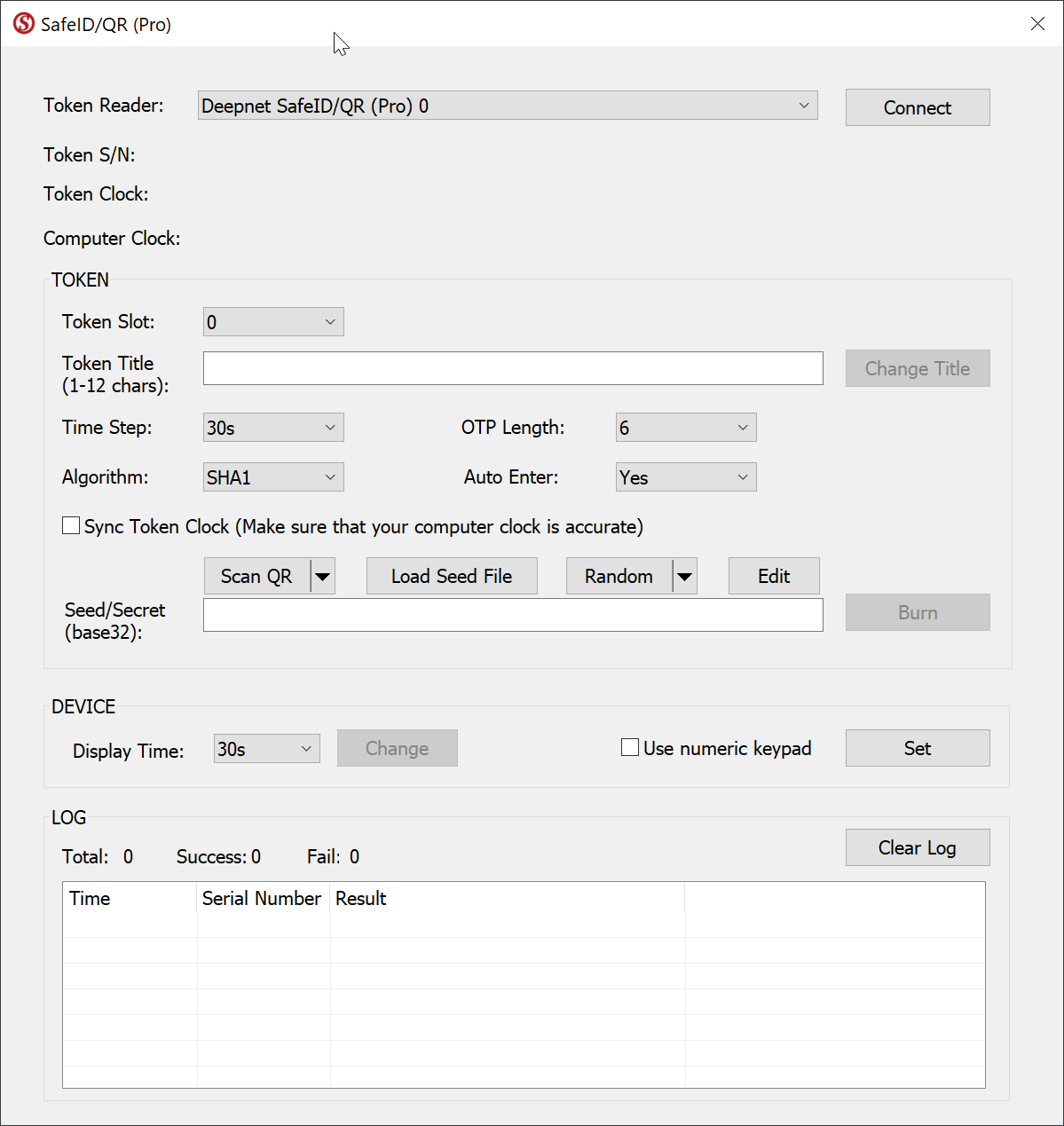Enable the Sync Token Clock checkbox

[71, 526]
